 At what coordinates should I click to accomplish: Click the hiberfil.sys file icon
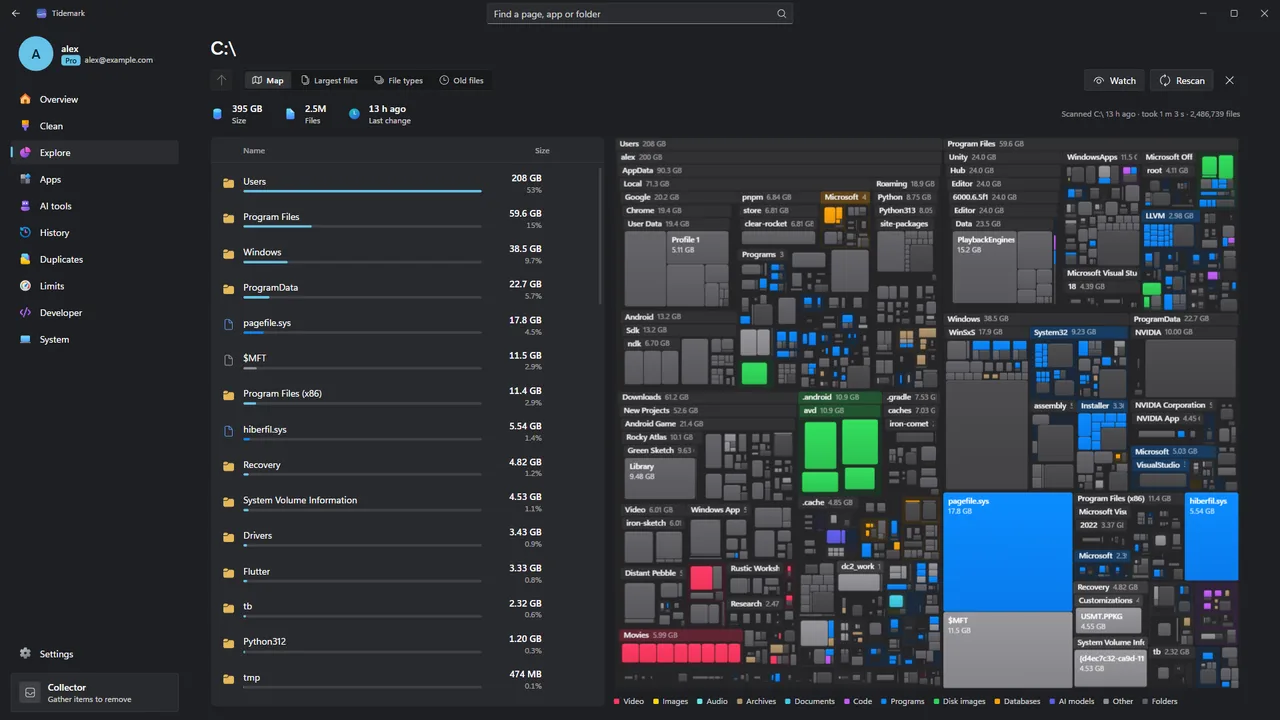pyautogui.click(x=228, y=430)
